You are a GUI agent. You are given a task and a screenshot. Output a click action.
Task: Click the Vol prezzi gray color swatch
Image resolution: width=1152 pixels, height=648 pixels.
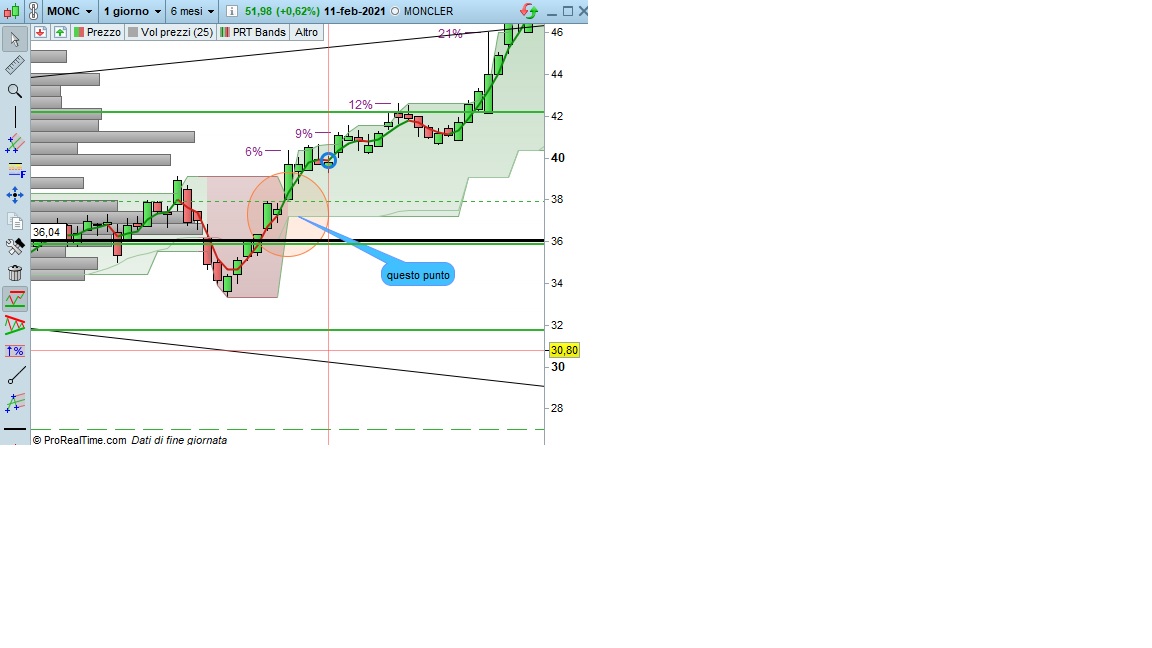click(133, 32)
